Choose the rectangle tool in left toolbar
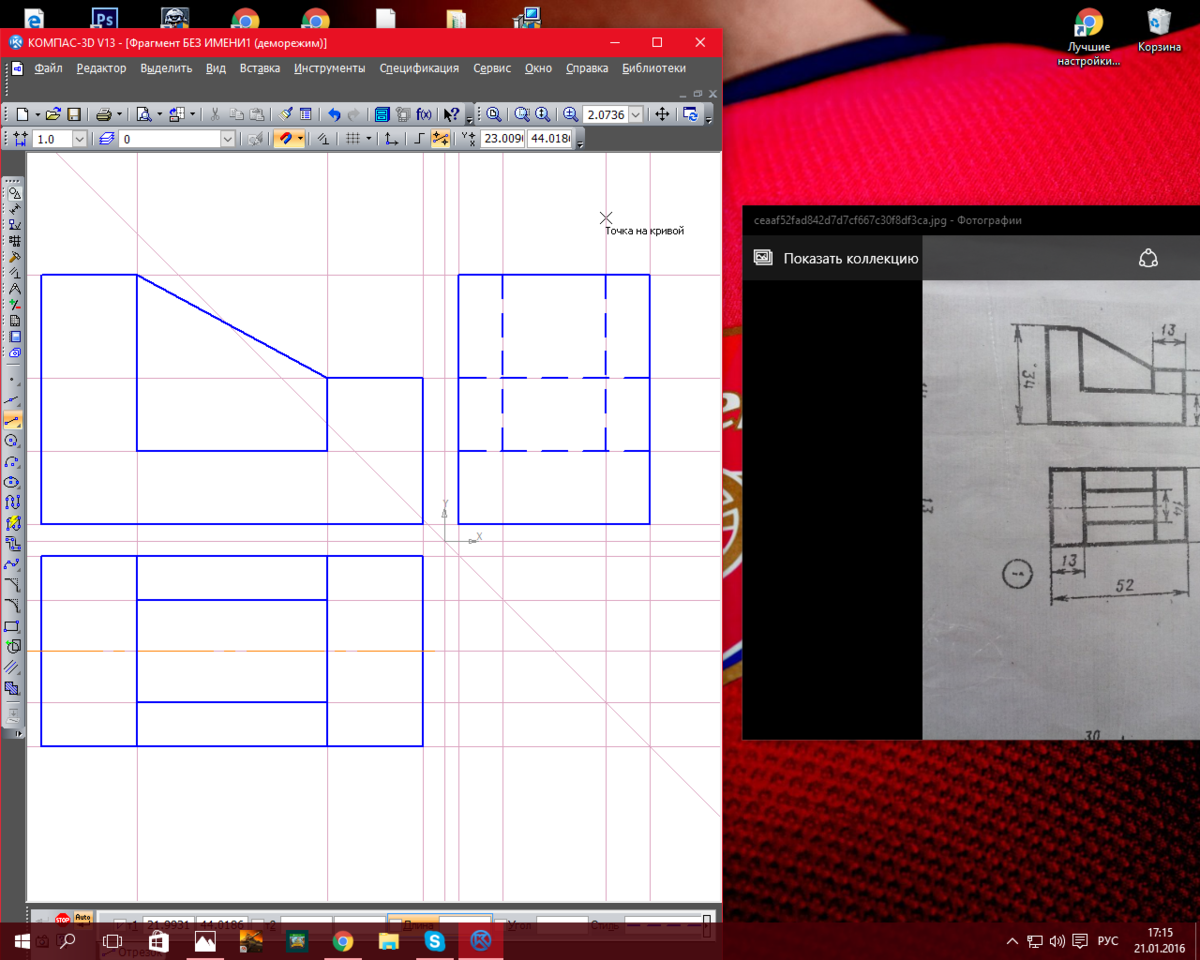This screenshot has height=960, width=1200. 13,626
